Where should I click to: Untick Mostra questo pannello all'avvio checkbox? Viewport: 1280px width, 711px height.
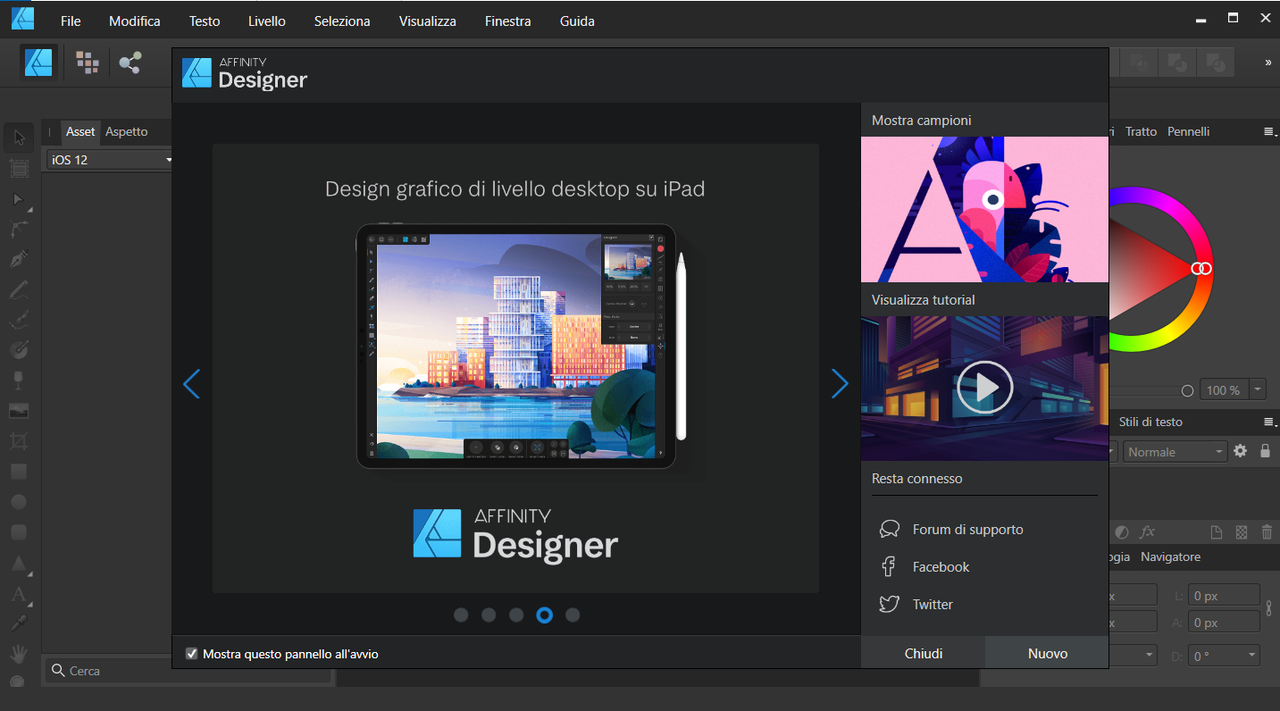tap(192, 654)
